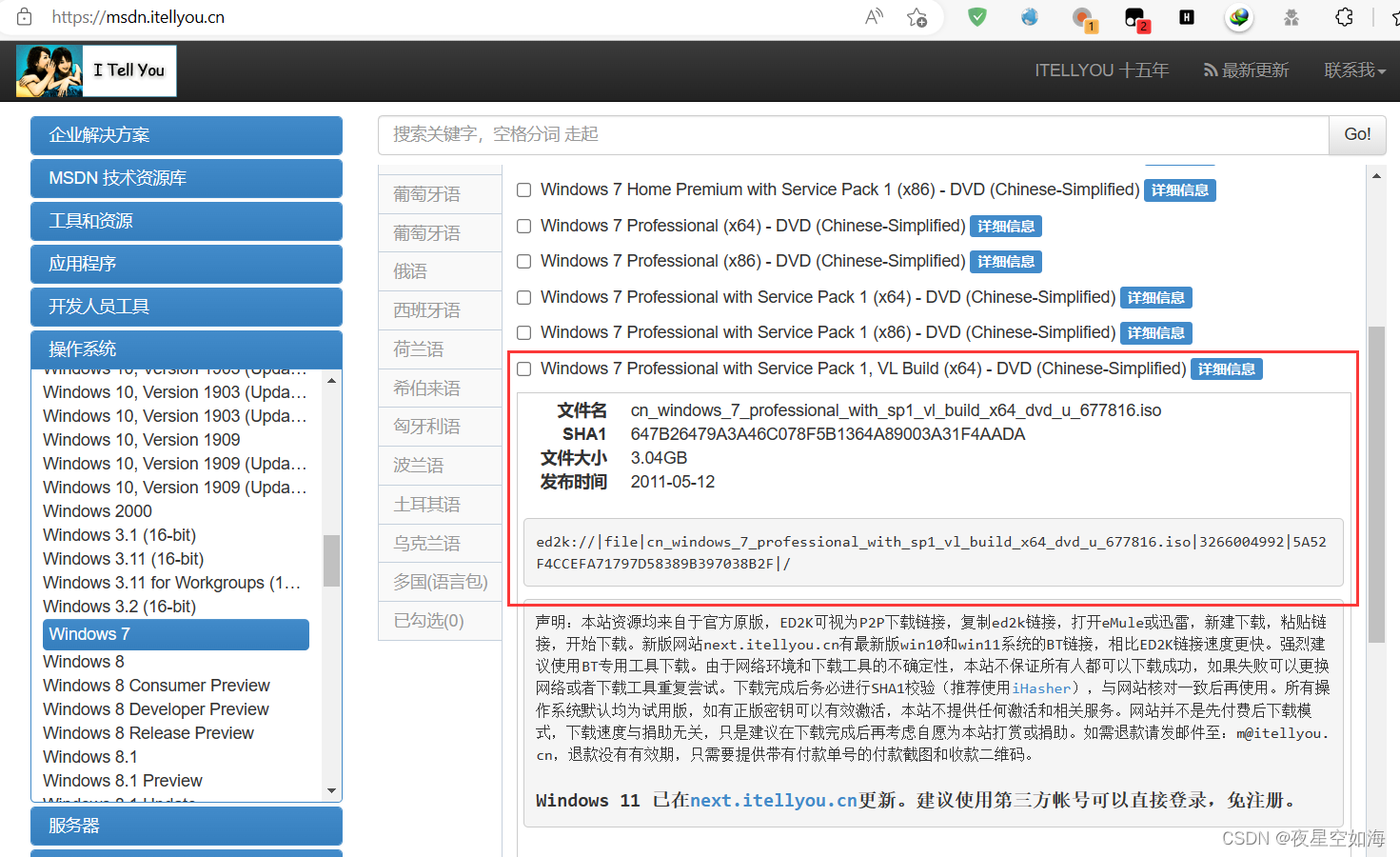Screen dimensions: 1400x857
Task: Switch to the 希伯来语 language tab
Action: (440, 389)
